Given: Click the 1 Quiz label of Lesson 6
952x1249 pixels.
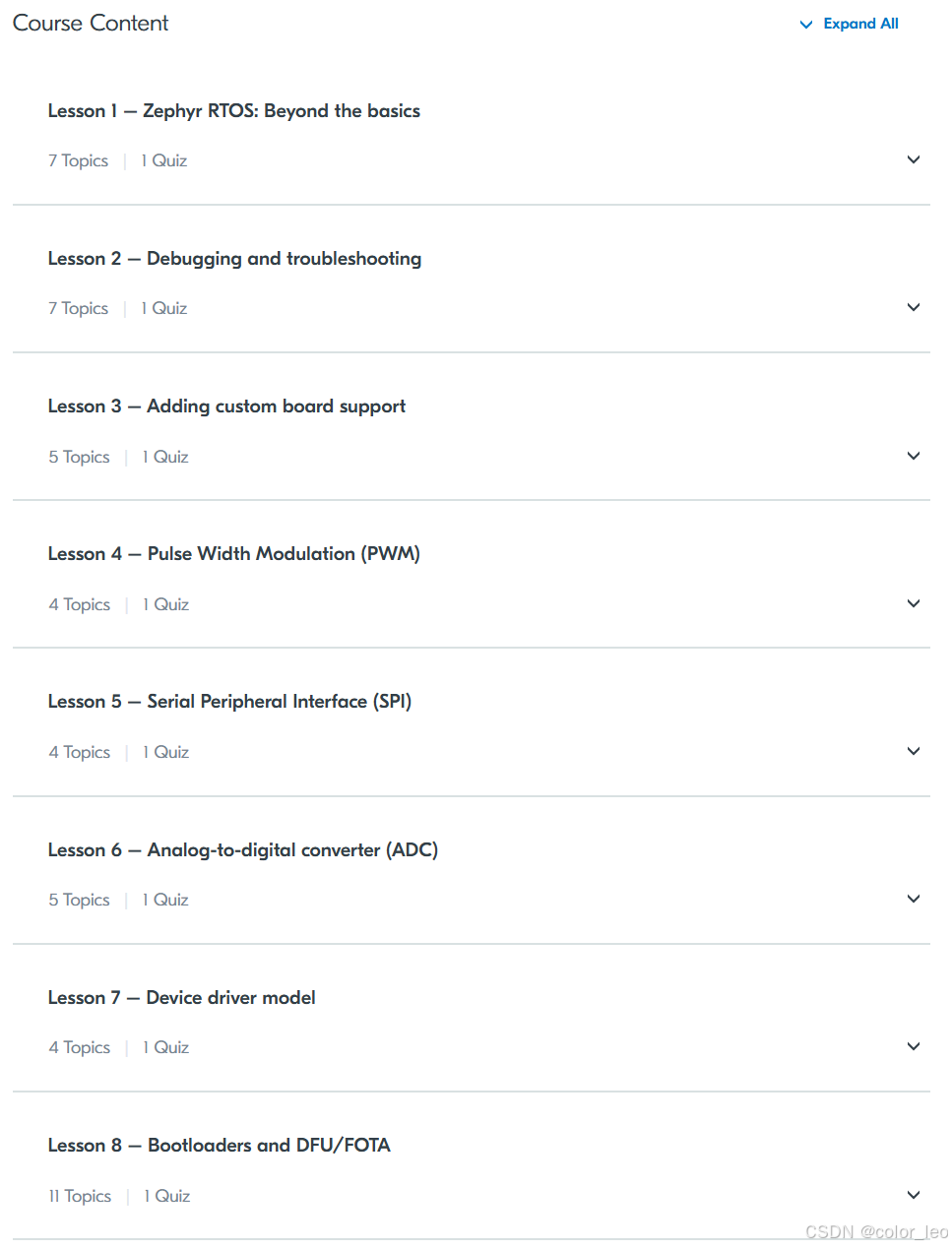Looking at the screenshot, I should [164, 899].
